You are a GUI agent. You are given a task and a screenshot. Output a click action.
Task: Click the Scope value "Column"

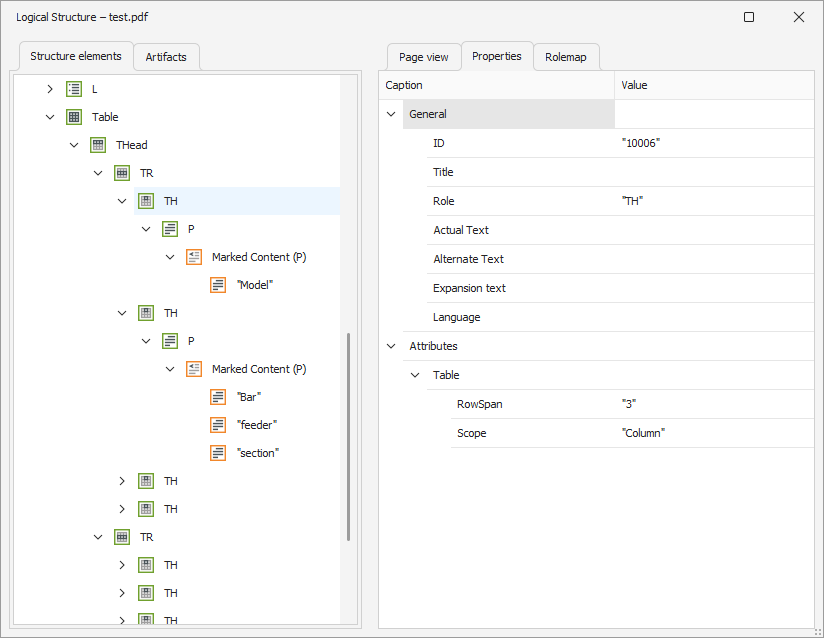pos(643,433)
